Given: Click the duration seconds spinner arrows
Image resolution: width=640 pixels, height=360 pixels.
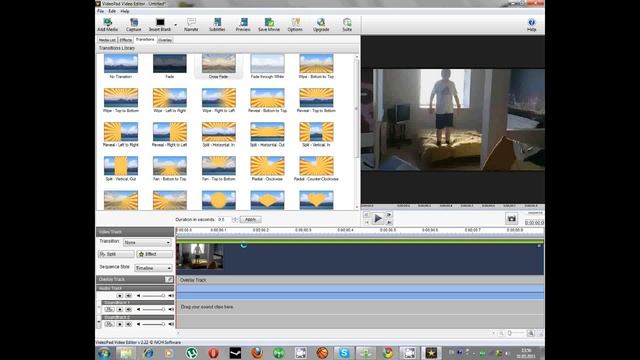Looking at the screenshot, I should point(234,220).
